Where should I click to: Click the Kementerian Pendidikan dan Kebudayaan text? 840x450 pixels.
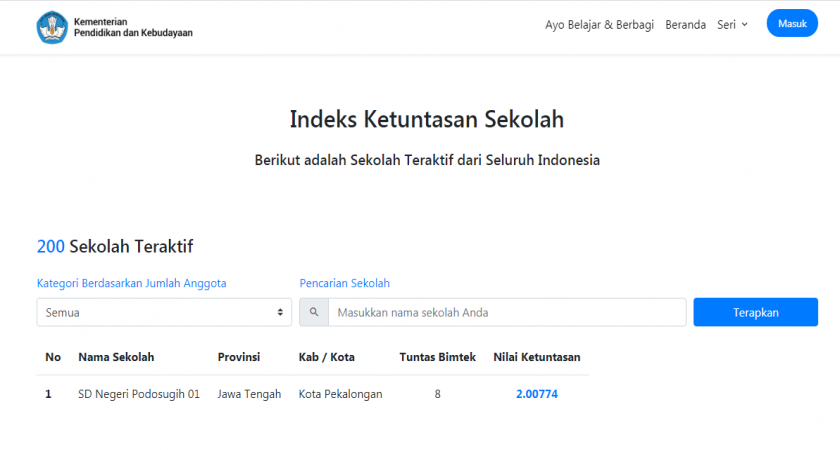[133, 27]
